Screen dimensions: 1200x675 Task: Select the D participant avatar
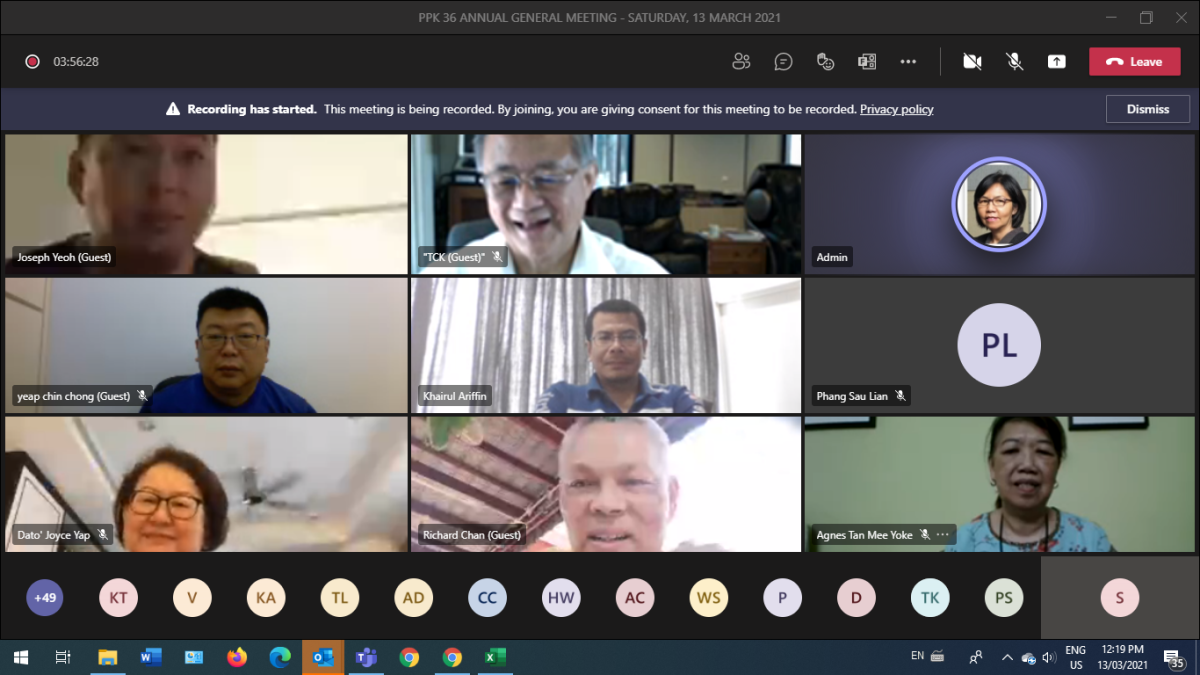click(x=856, y=598)
